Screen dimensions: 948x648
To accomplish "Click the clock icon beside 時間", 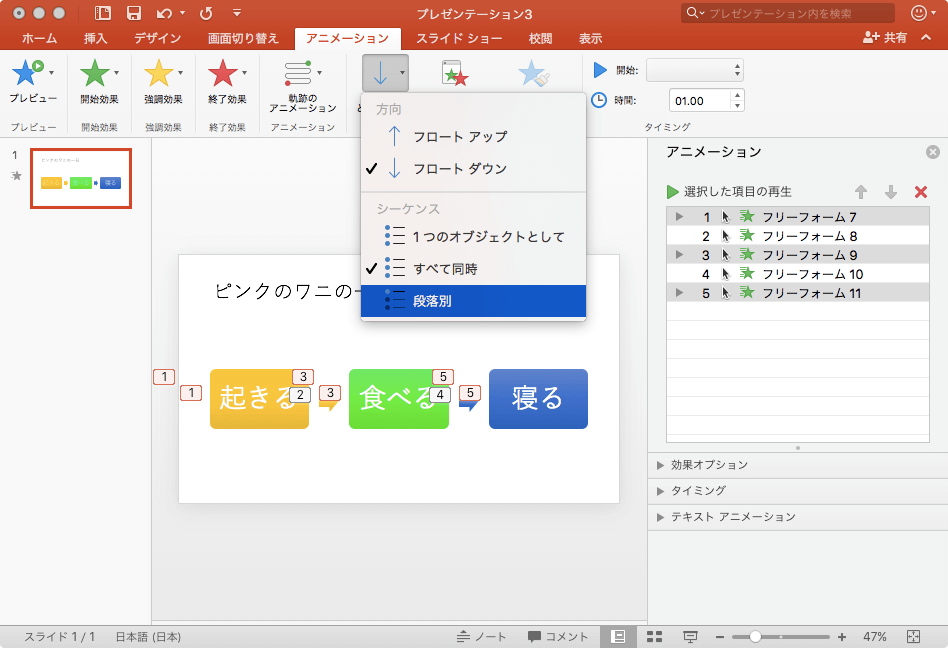I will coord(599,100).
